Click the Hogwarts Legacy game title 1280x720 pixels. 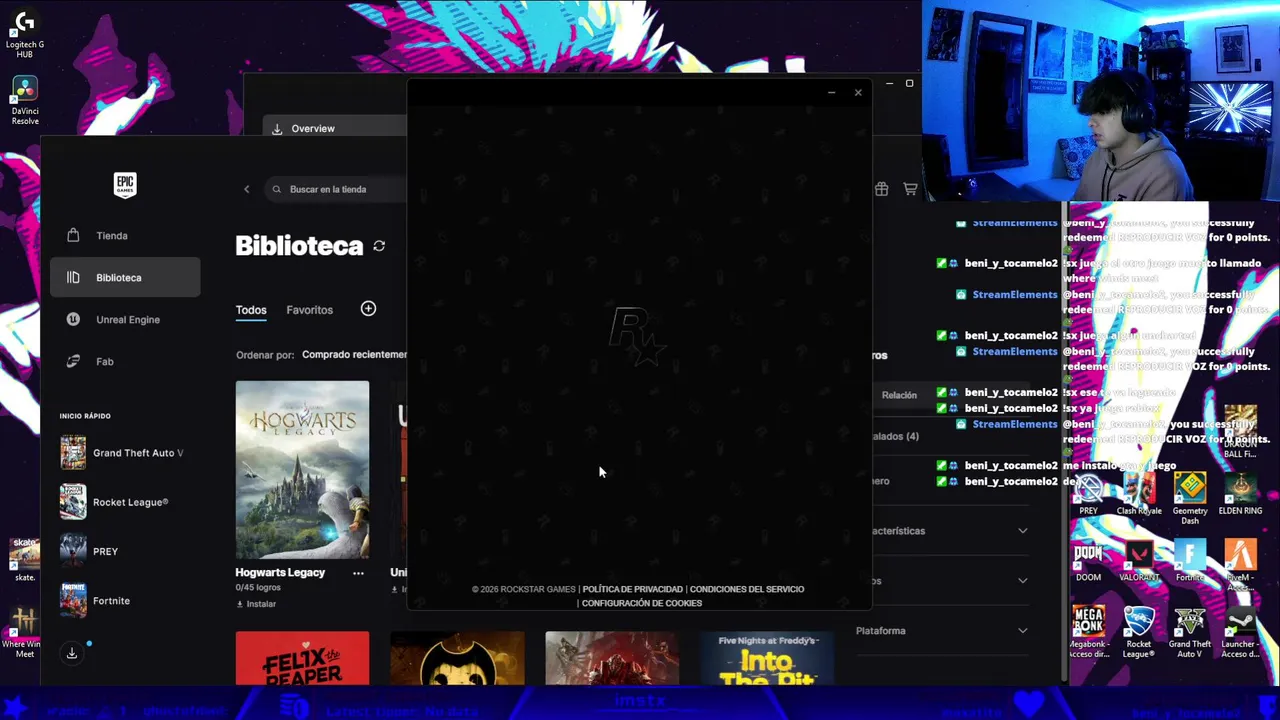pos(280,573)
